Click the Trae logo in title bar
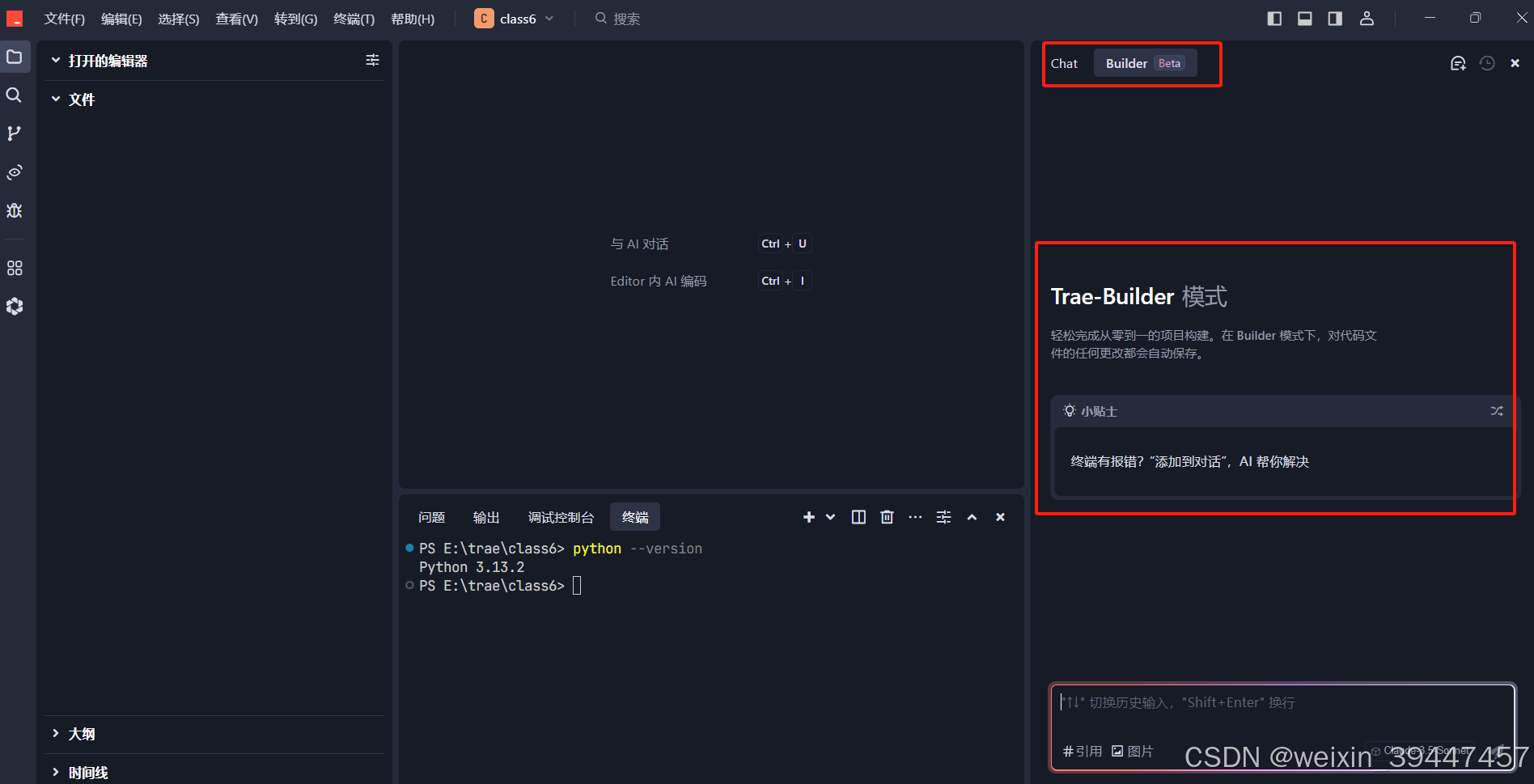 [15, 18]
